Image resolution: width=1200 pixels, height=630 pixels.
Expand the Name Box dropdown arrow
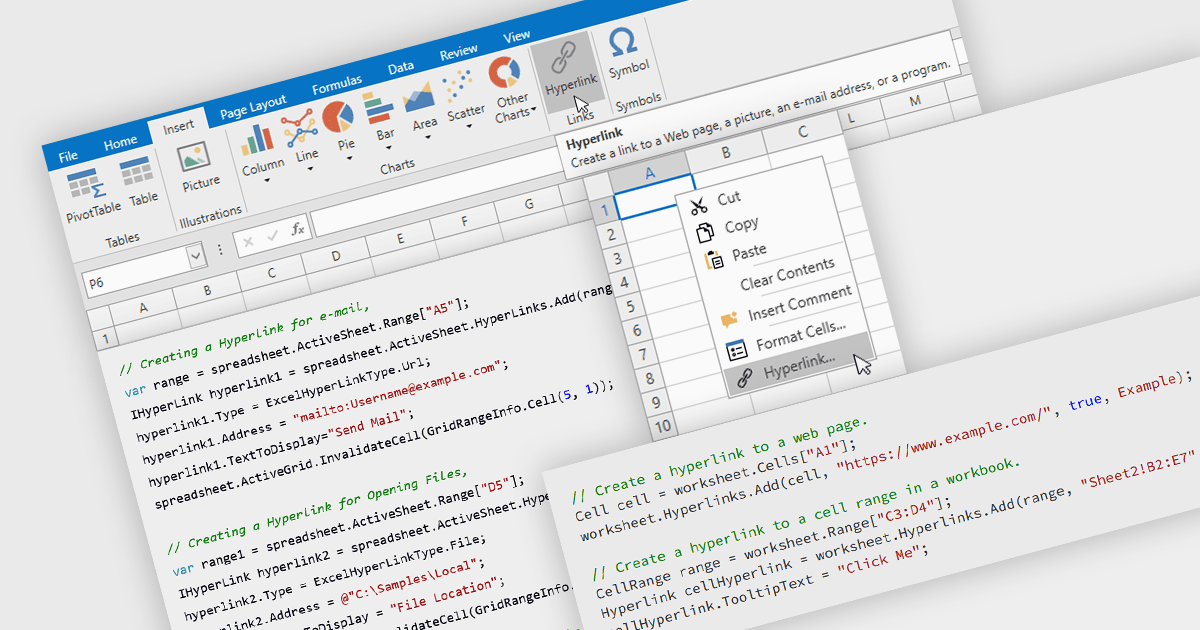pos(196,258)
